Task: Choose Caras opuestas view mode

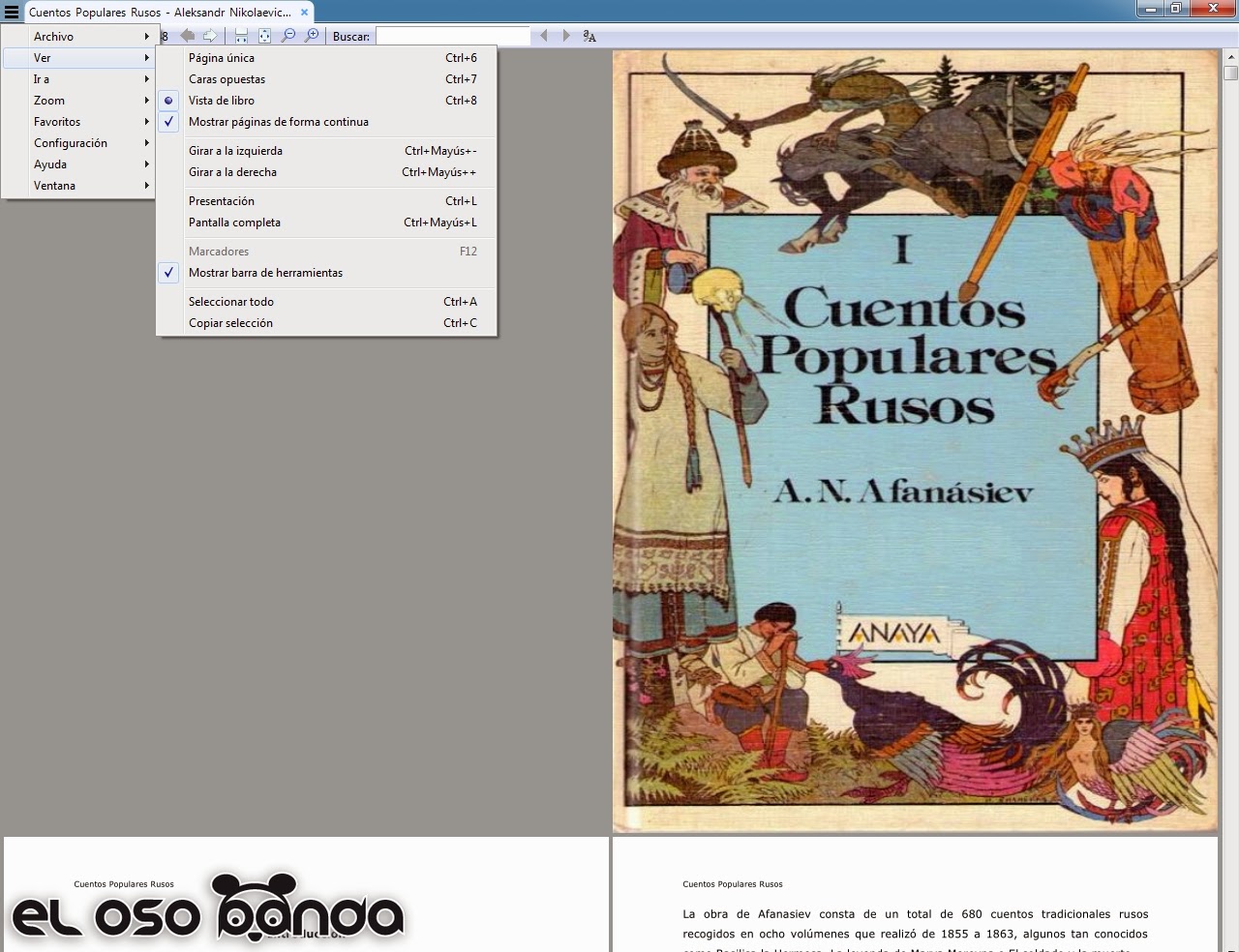Action: pos(327,79)
